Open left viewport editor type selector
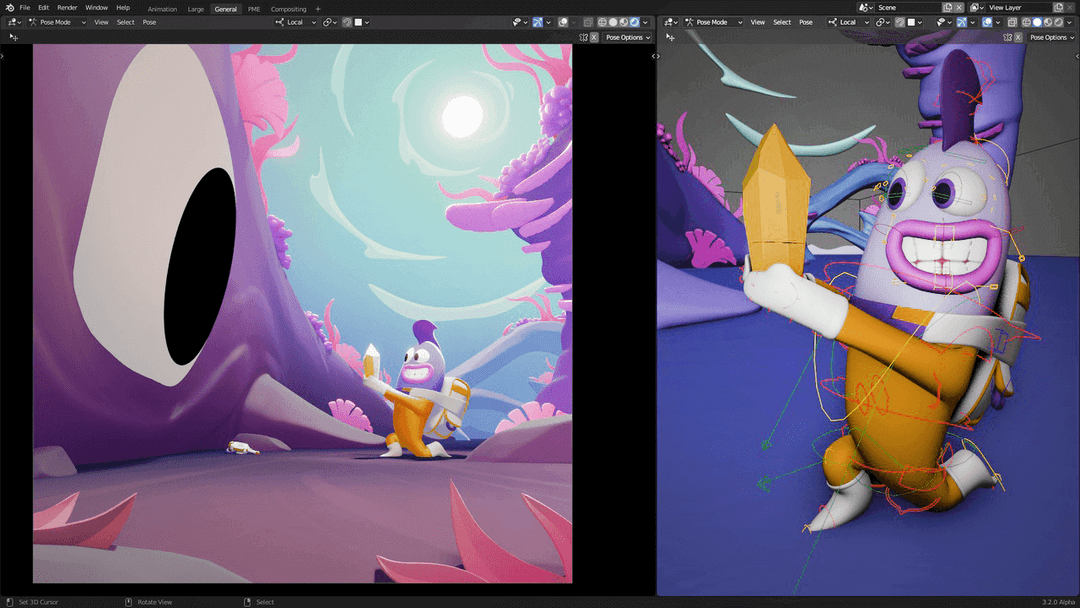1080x608 pixels. pyautogui.click(x=14, y=22)
